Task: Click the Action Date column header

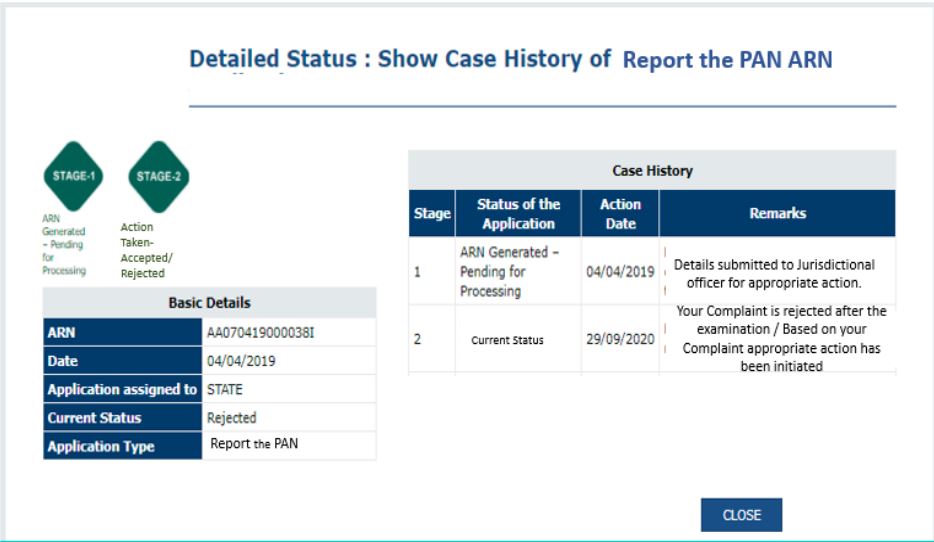Action: point(620,214)
